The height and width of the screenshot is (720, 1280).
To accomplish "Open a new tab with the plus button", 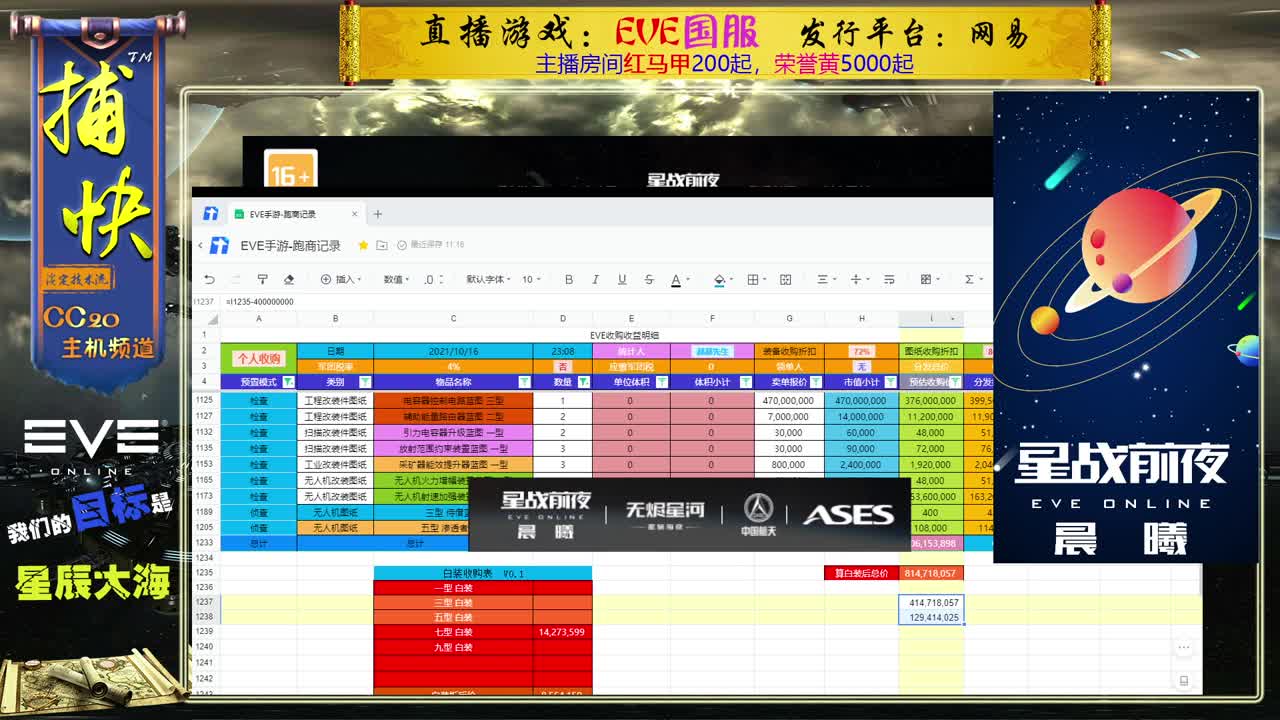I will (378, 214).
